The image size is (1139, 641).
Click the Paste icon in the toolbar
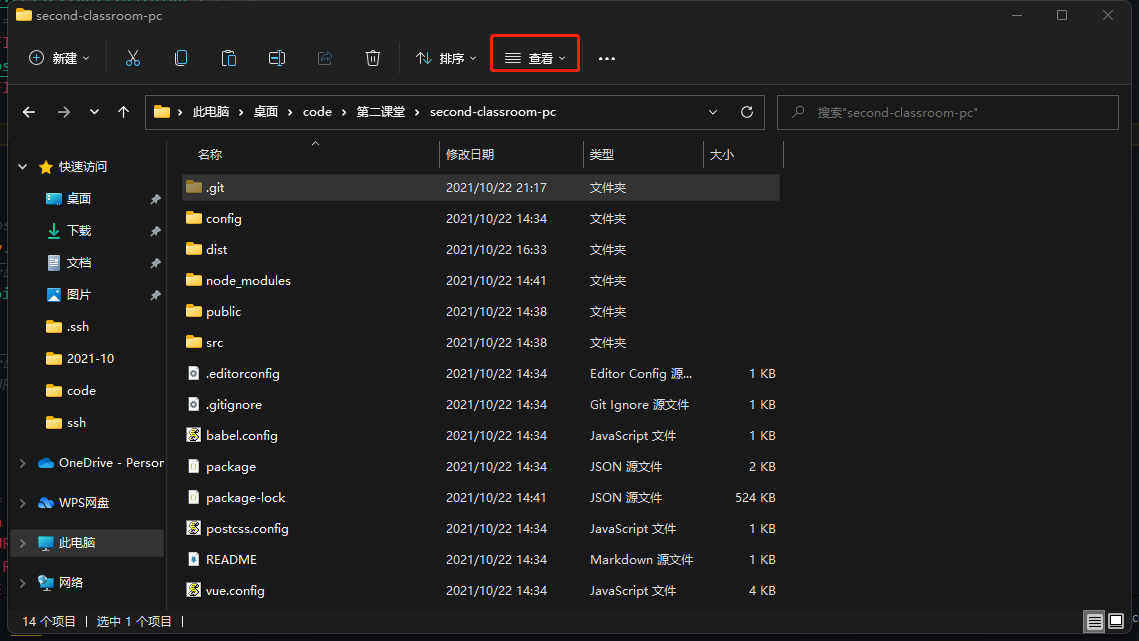[x=229, y=58]
